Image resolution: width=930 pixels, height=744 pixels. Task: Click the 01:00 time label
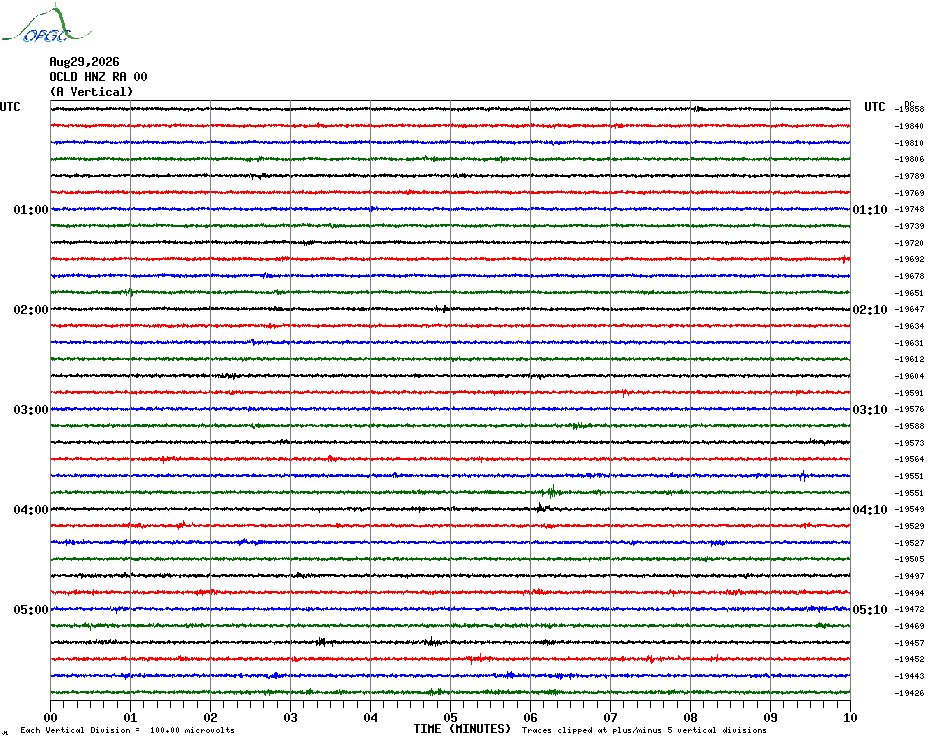click(31, 209)
